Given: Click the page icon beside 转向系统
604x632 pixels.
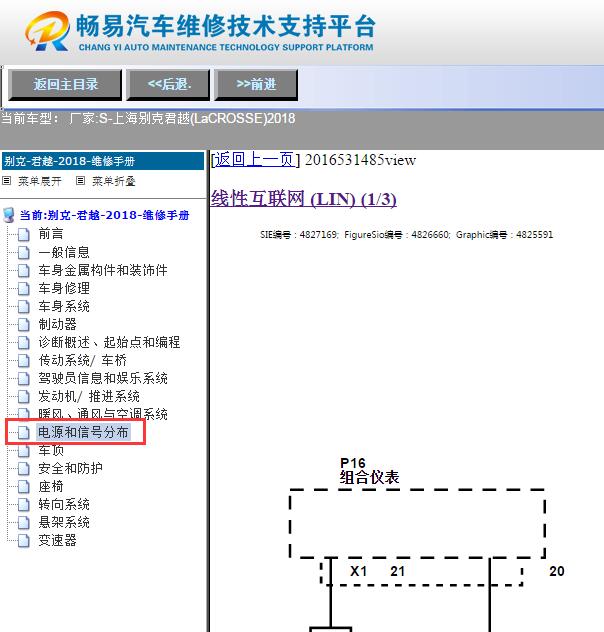Looking at the screenshot, I should point(23,505).
